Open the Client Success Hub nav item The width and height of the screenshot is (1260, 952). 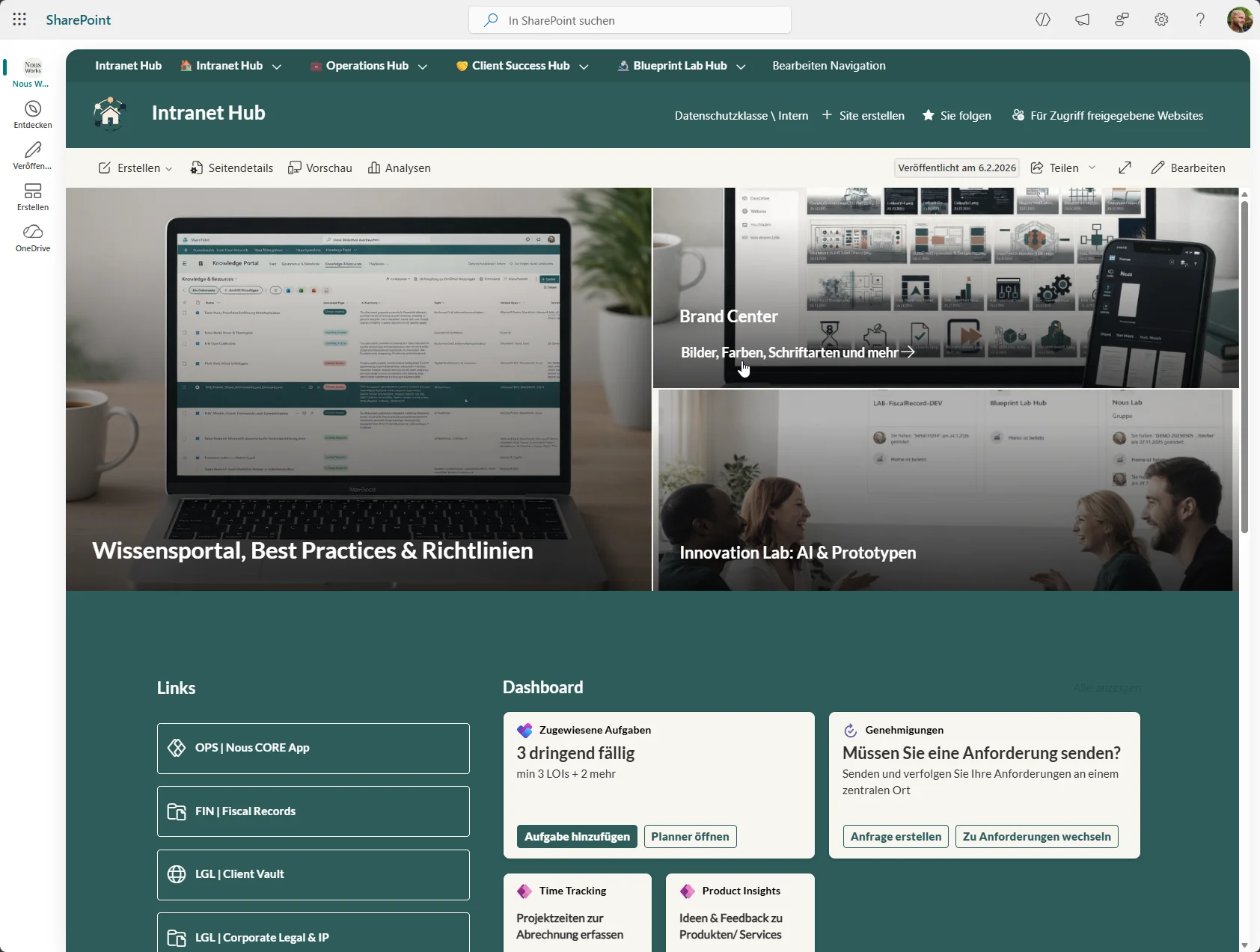513,66
